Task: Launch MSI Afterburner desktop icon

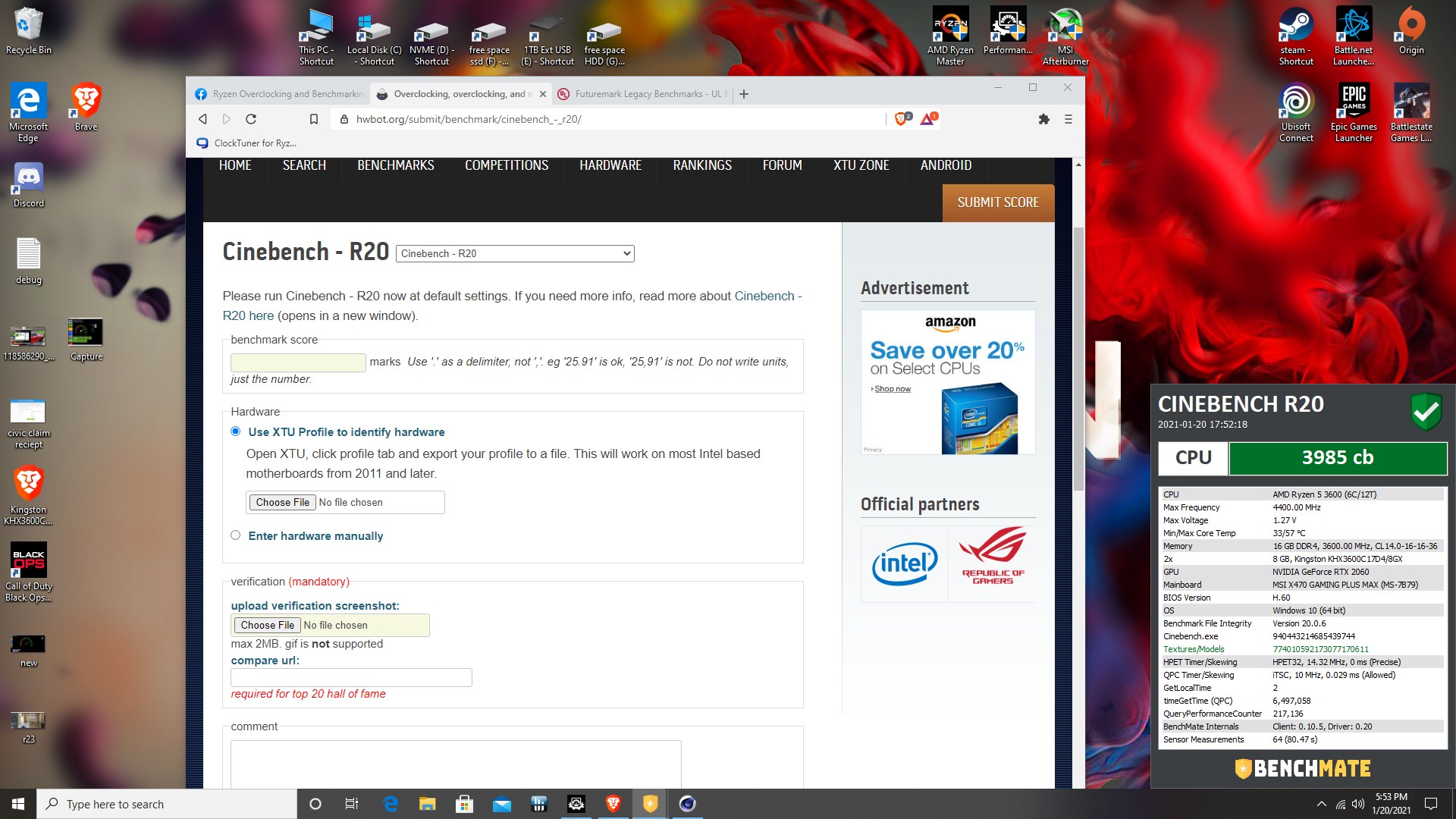Action: point(1065,37)
